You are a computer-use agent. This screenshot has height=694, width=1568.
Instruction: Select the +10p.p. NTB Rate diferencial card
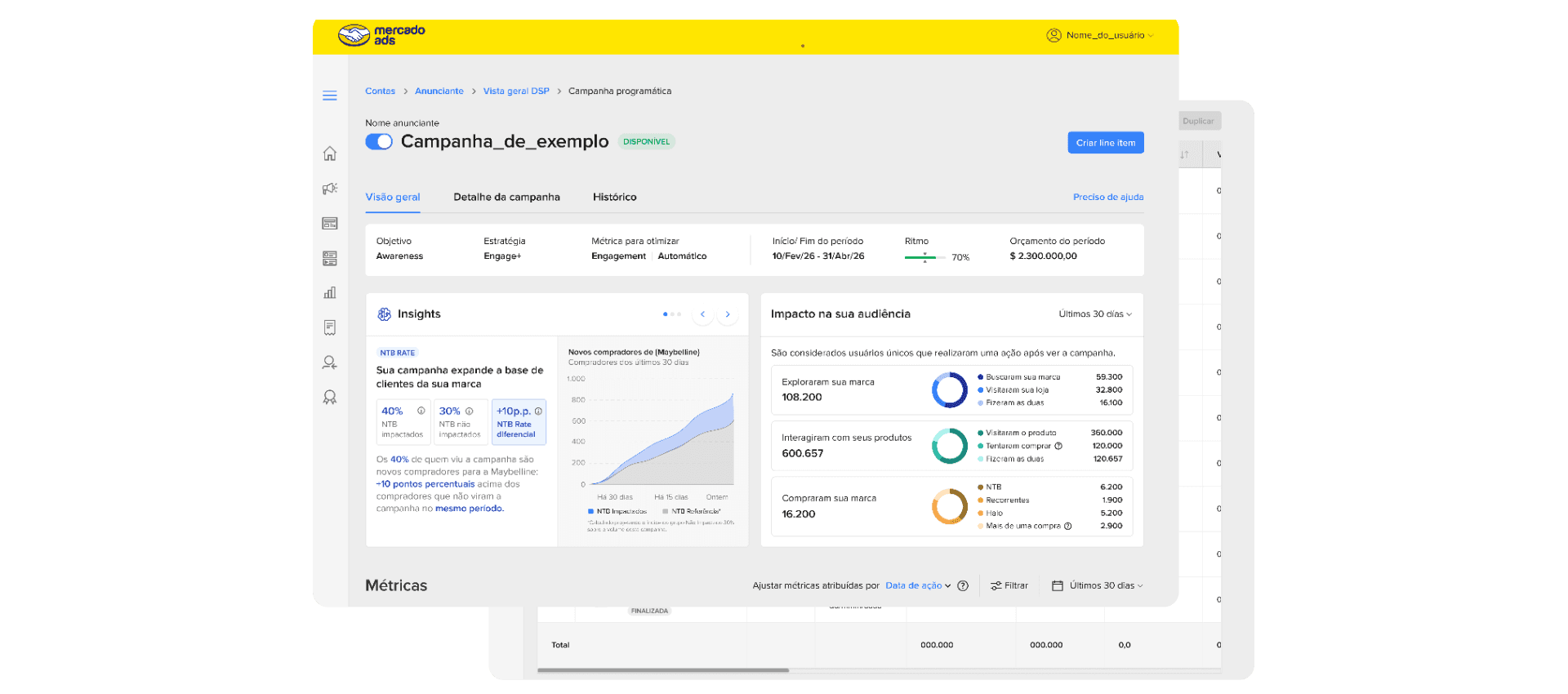[x=519, y=422]
